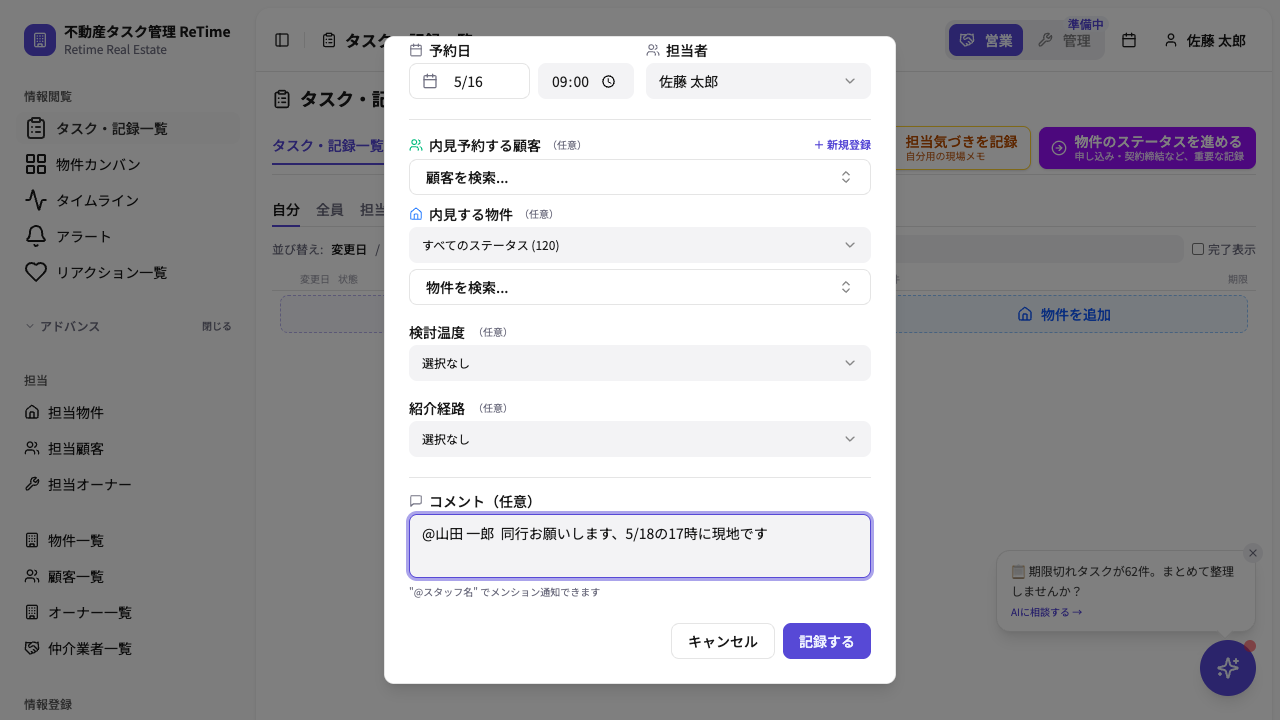Open the 検討温度 dropdown
This screenshot has height=720, width=1280.
coord(640,363)
